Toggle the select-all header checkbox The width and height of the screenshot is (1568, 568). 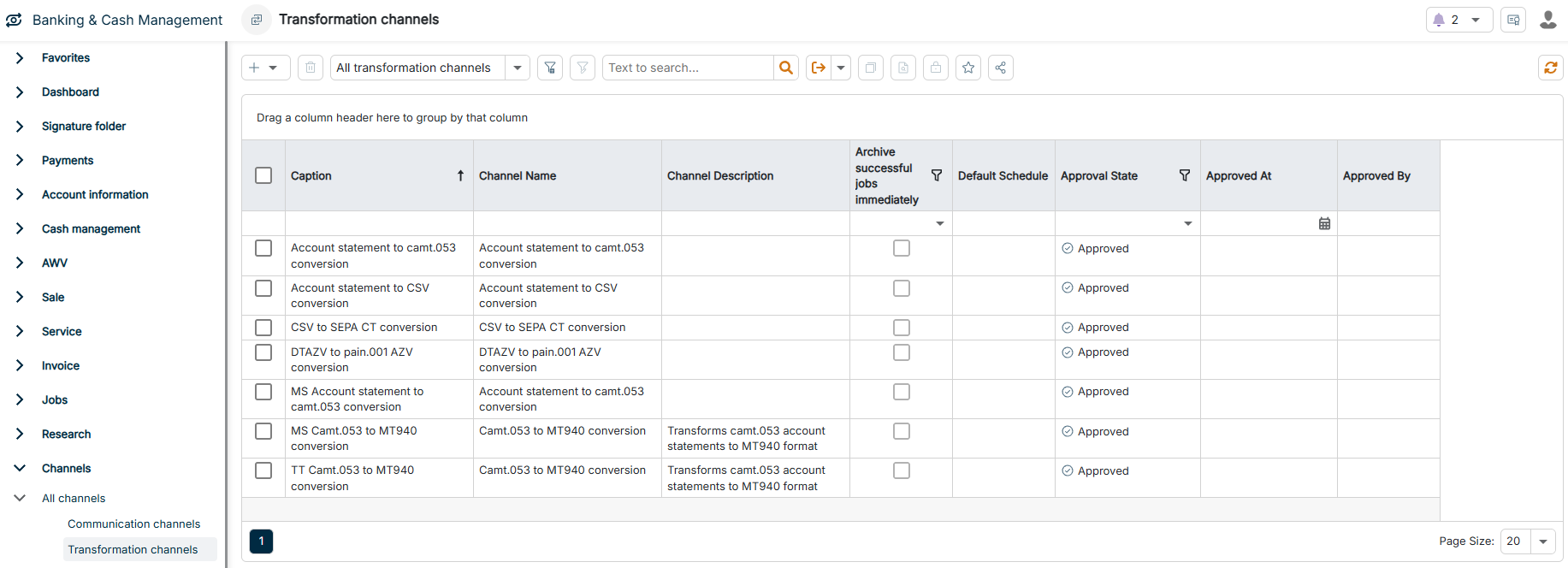tap(263, 175)
